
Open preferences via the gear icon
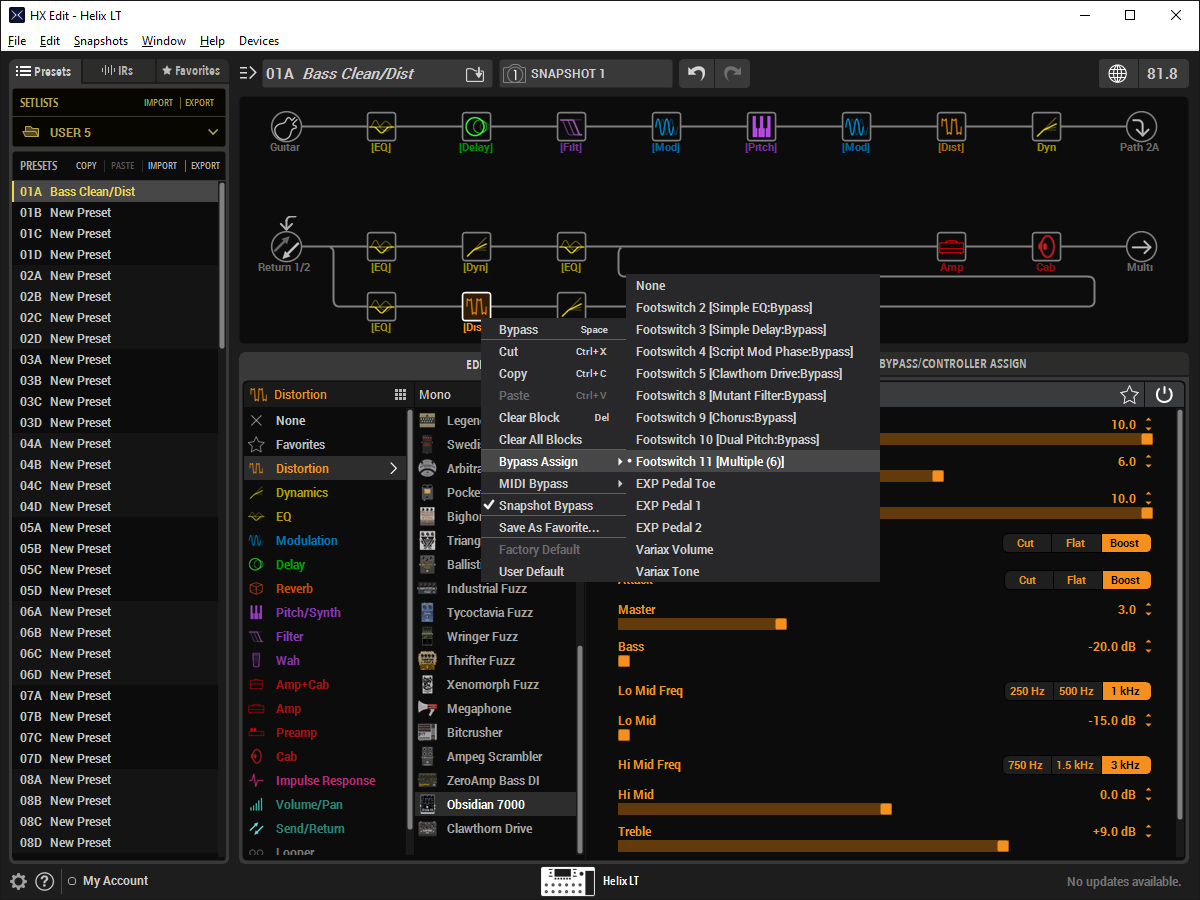(x=18, y=881)
